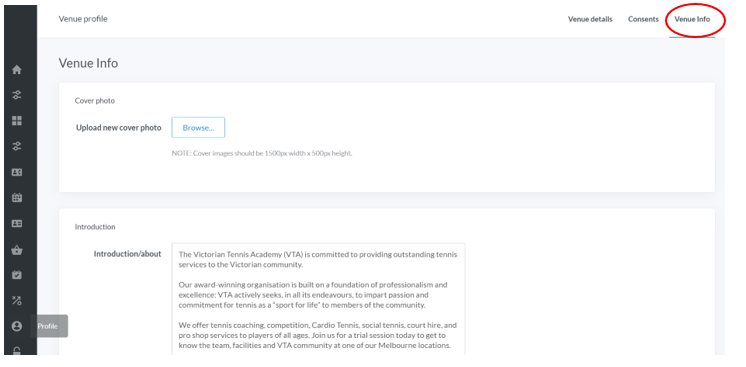Open the checked calendar bookings icon
The width and height of the screenshot is (746, 367).
pos(17,275)
